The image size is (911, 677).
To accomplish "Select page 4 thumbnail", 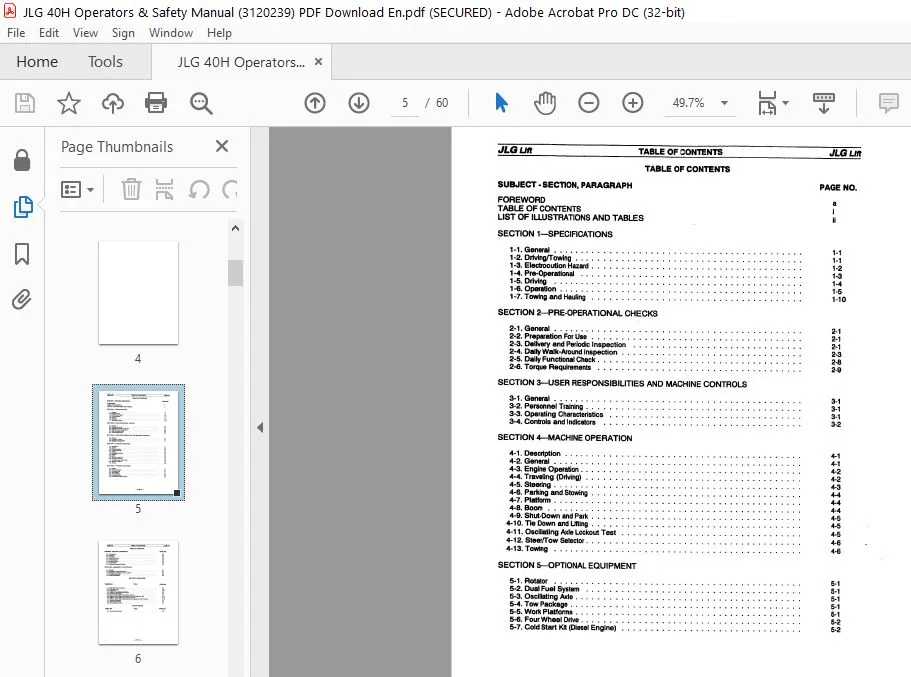I will [138, 292].
